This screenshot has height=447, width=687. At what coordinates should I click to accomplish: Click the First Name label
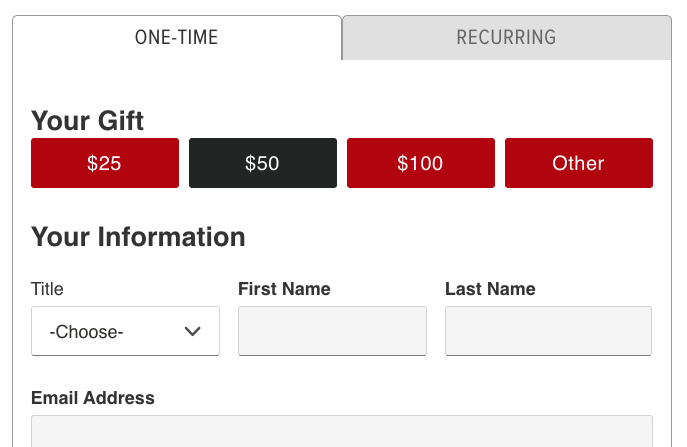click(284, 289)
